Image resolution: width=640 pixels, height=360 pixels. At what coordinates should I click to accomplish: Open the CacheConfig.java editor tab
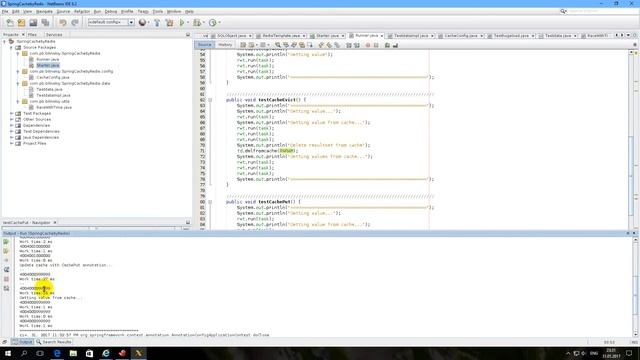[461, 36]
